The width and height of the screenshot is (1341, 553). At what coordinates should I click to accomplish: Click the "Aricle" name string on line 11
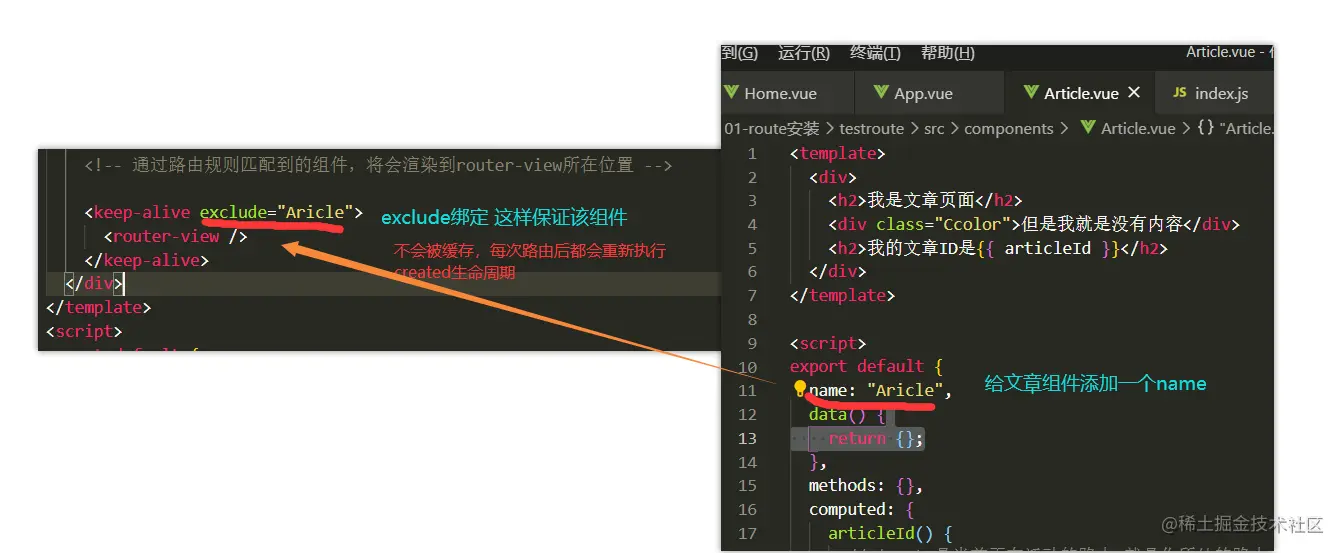tap(904, 390)
